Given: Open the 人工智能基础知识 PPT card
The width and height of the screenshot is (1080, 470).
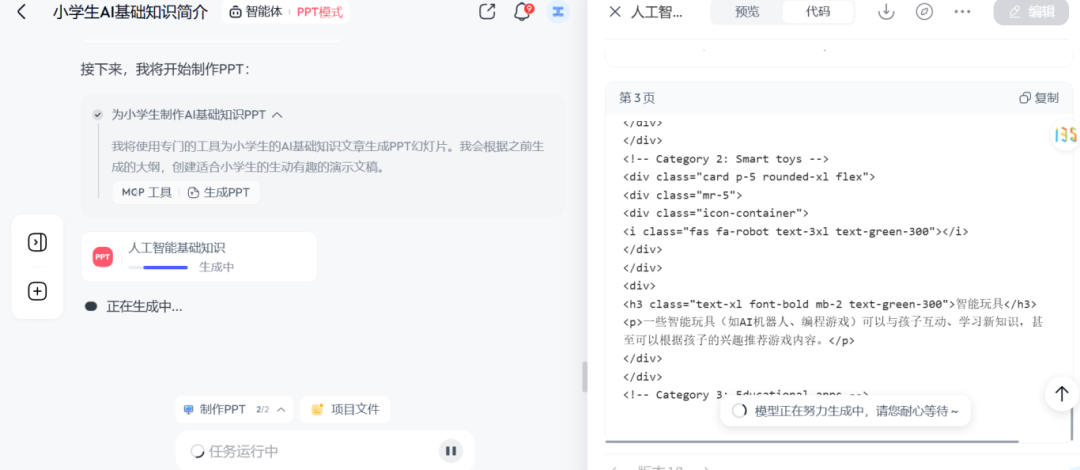Looking at the screenshot, I should 199,256.
